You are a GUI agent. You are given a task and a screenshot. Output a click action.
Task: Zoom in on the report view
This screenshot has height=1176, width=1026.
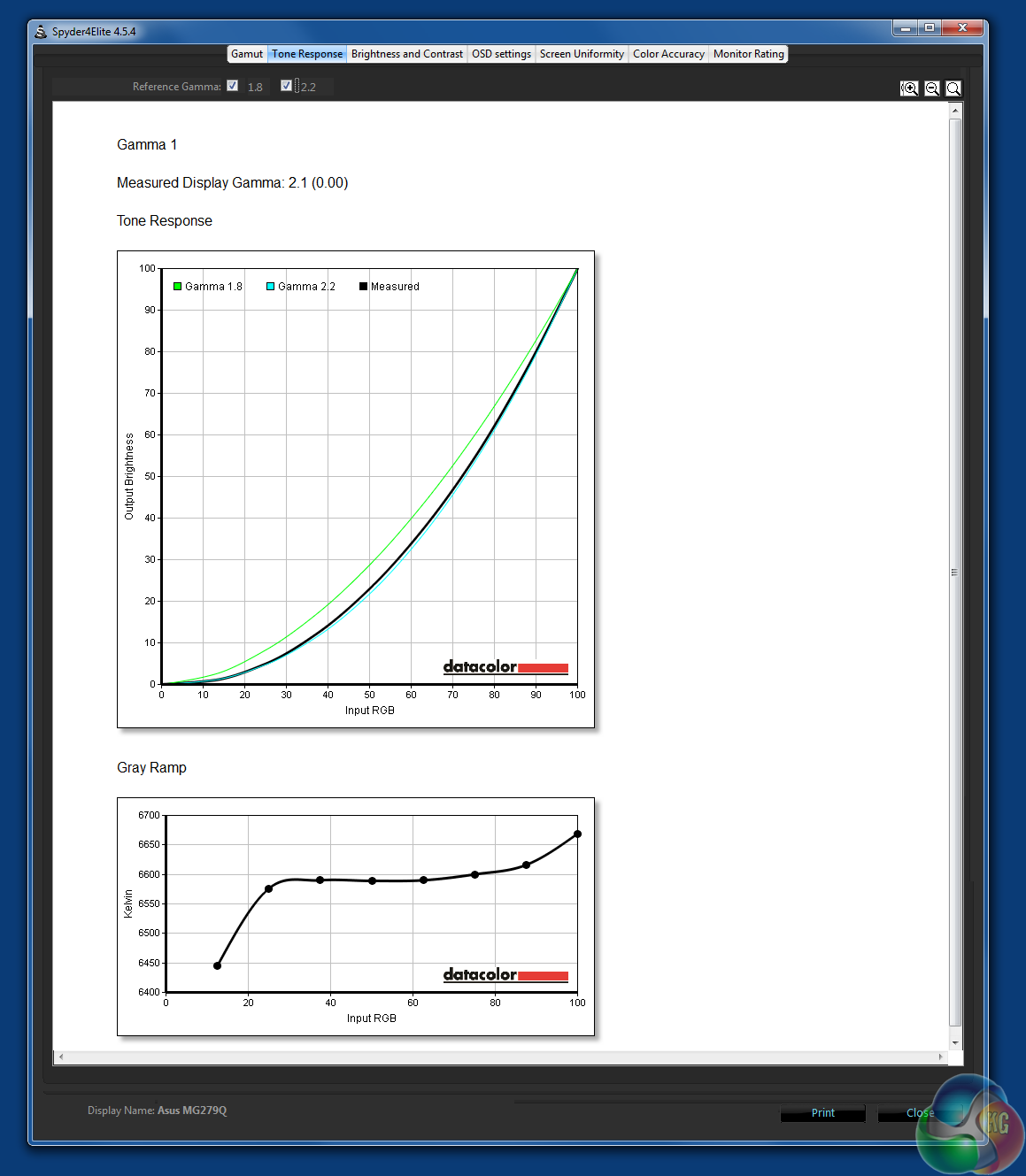click(909, 88)
